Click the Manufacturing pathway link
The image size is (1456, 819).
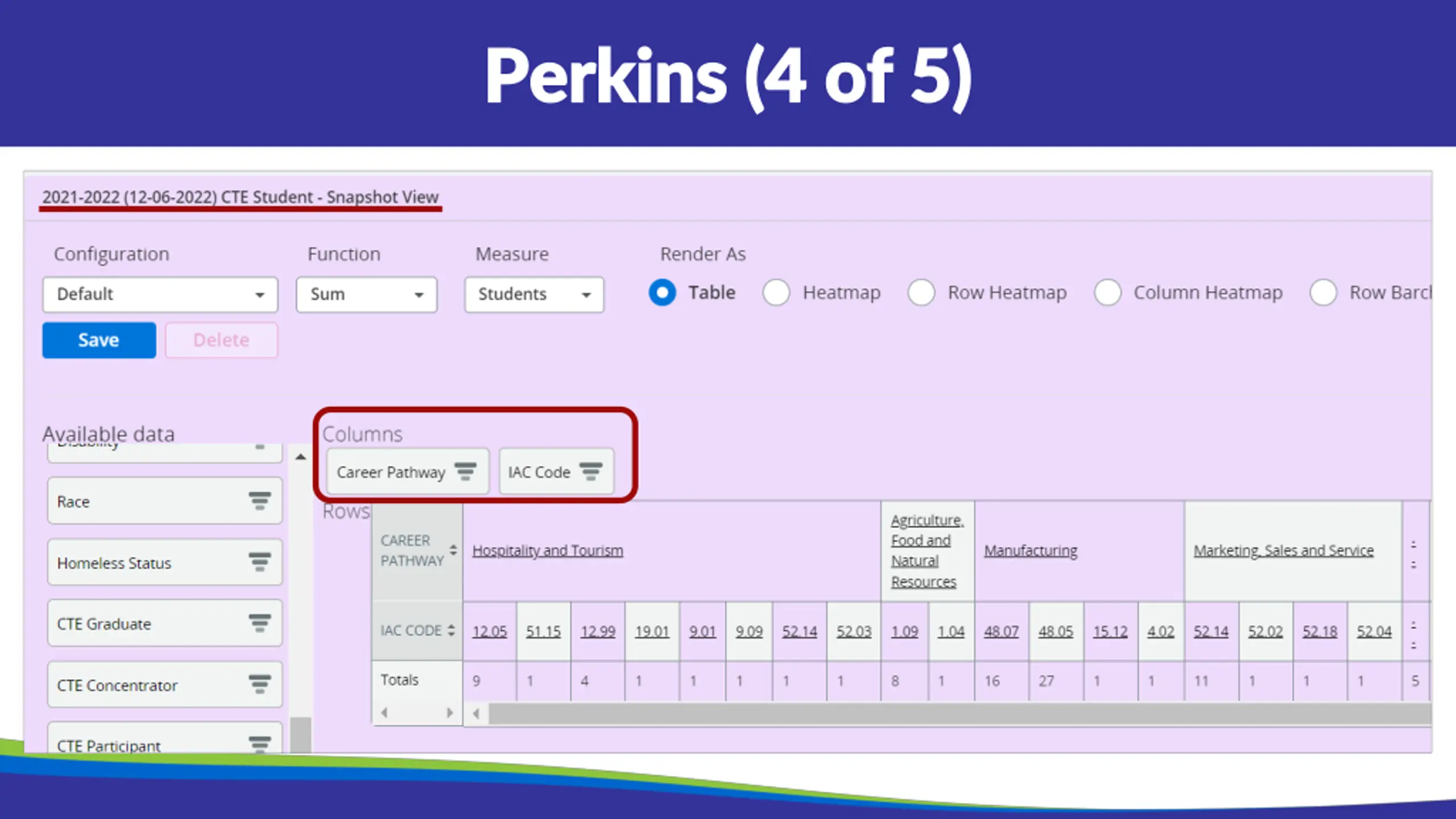[x=1031, y=551]
